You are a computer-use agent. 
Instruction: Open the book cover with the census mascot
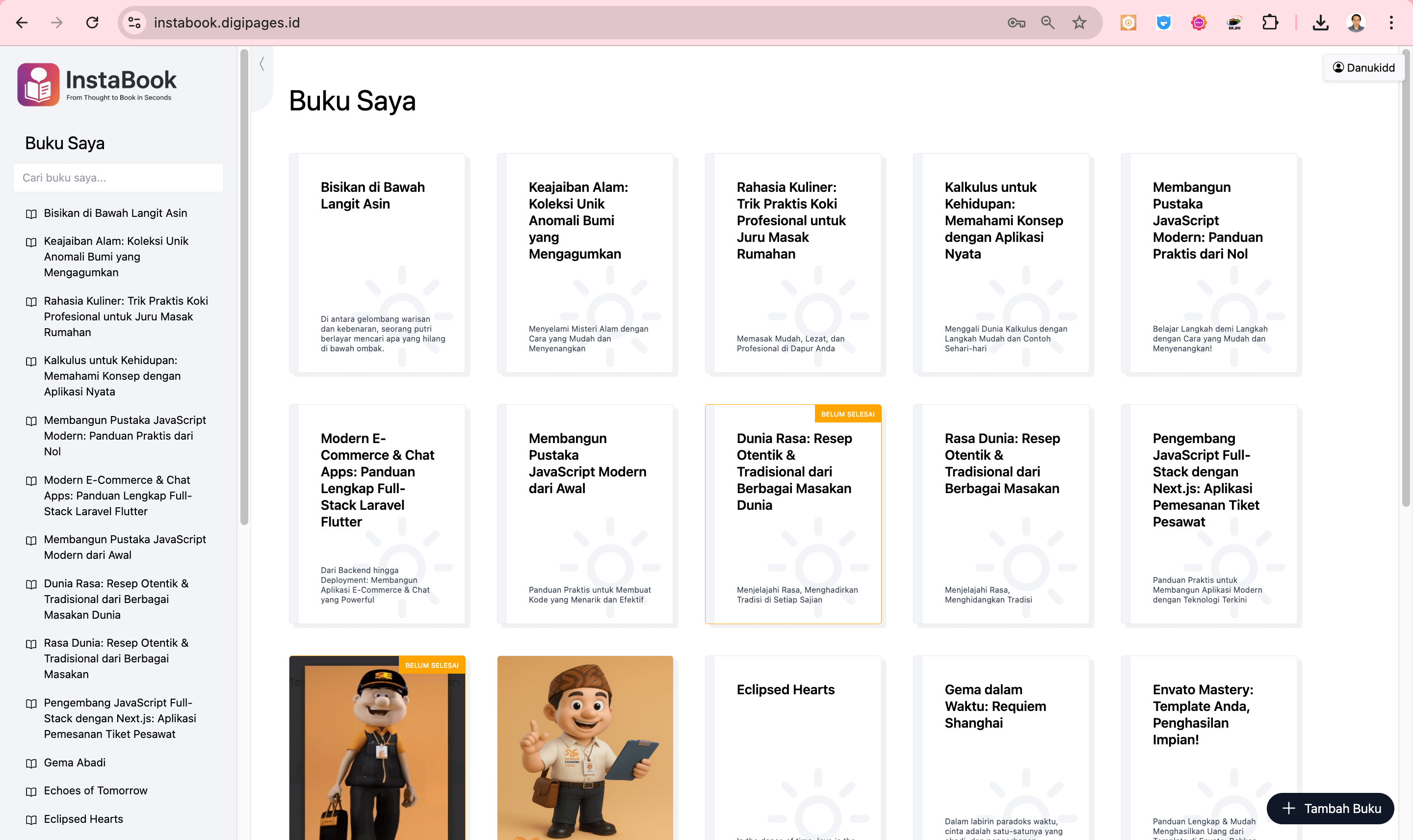(585, 747)
